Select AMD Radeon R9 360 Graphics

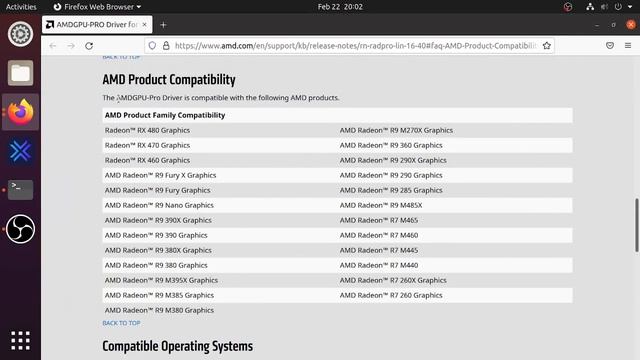pos(391,145)
